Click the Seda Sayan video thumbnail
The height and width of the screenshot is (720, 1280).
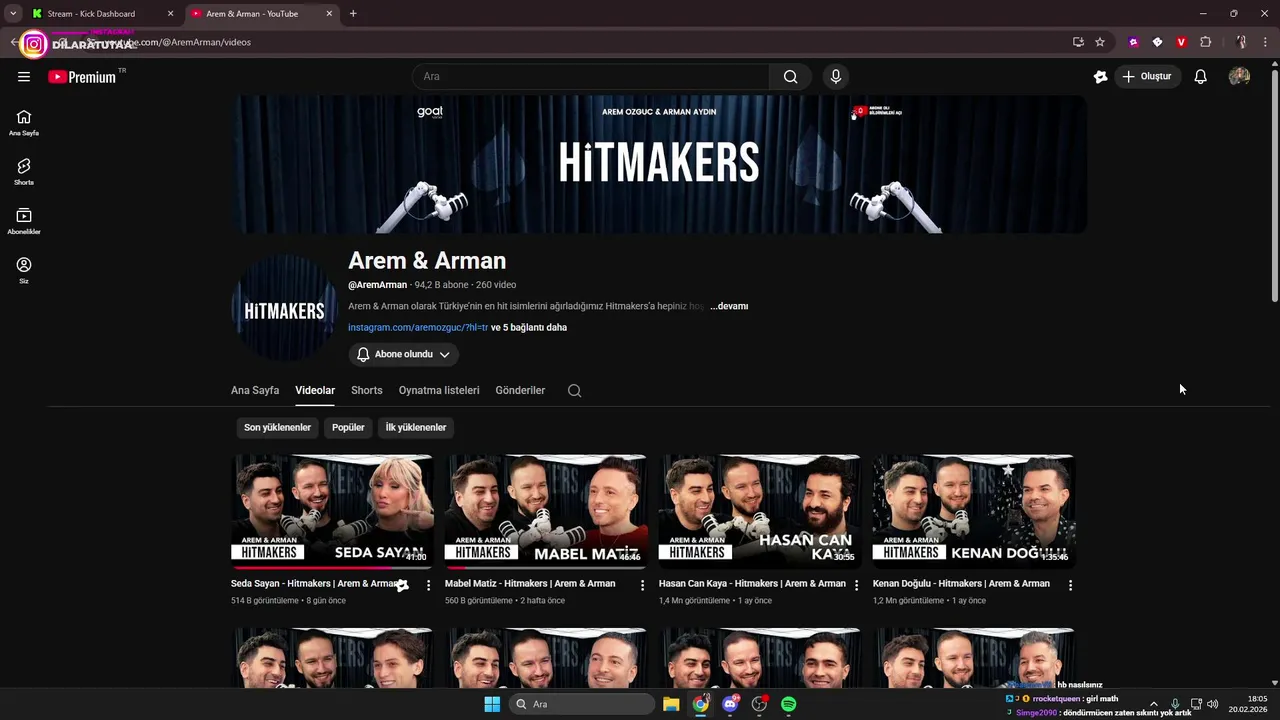point(332,511)
